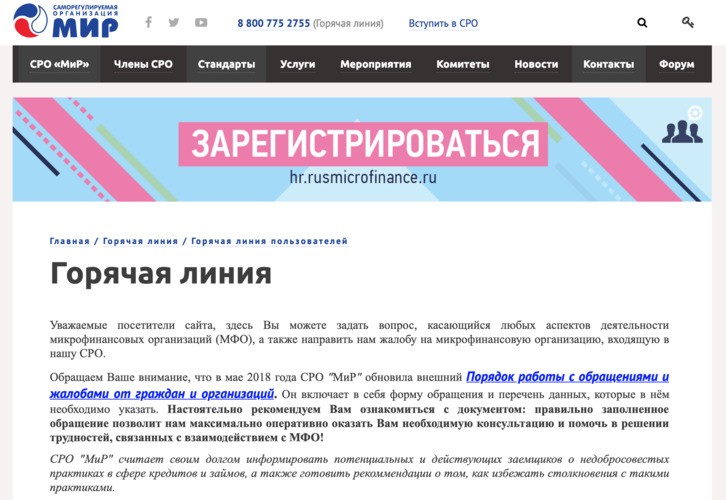Click the people group icon on banner
726x500 pixels.
pyautogui.click(x=682, y=131)
